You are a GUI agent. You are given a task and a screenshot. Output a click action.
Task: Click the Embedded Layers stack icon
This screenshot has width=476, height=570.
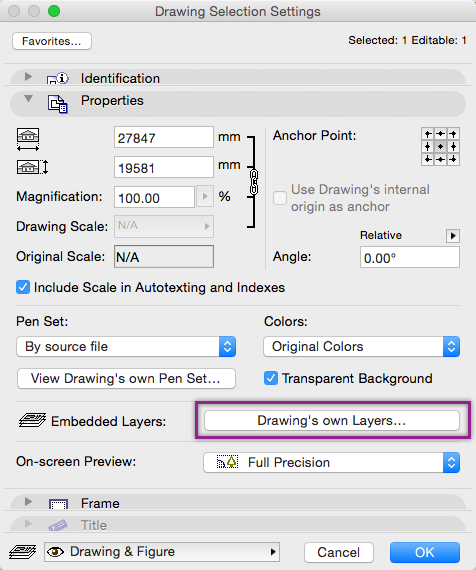point(32,421)
